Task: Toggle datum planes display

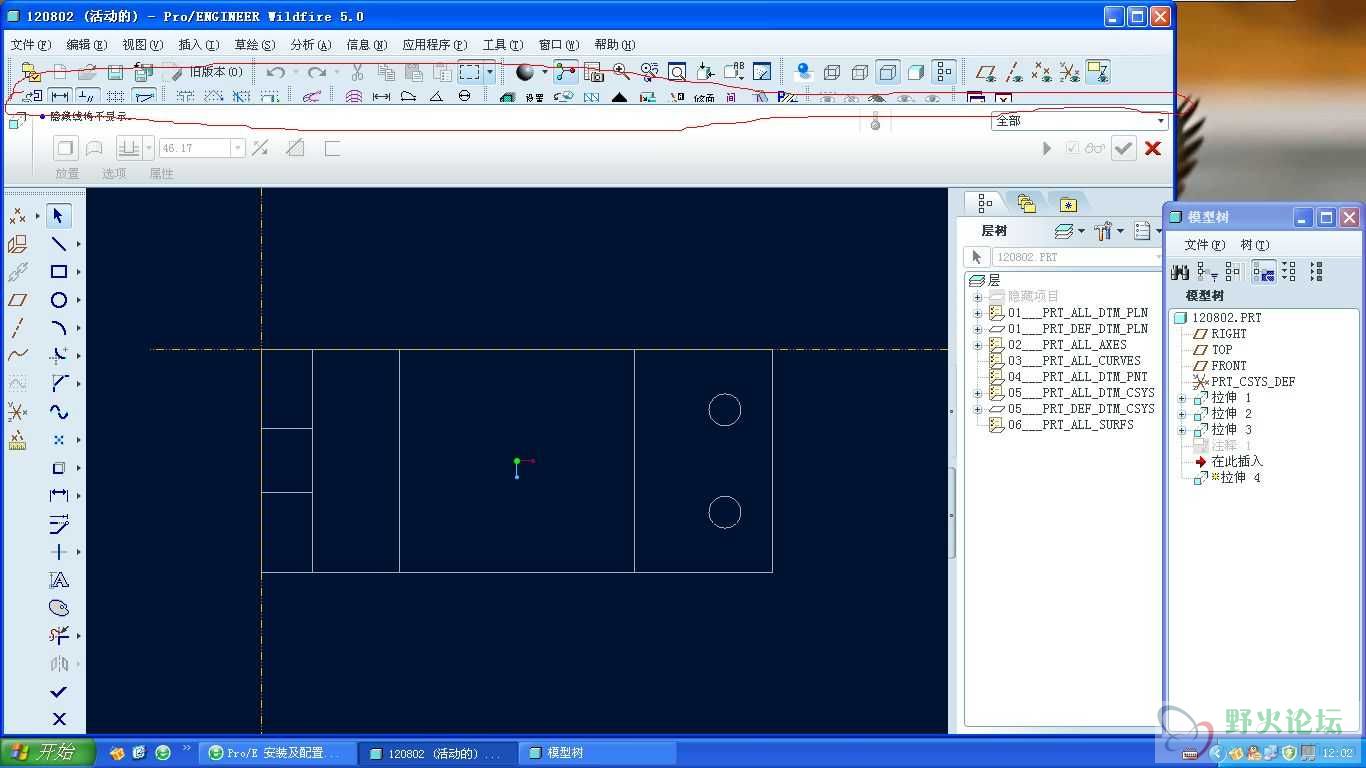Action: (x=986, y=72)
